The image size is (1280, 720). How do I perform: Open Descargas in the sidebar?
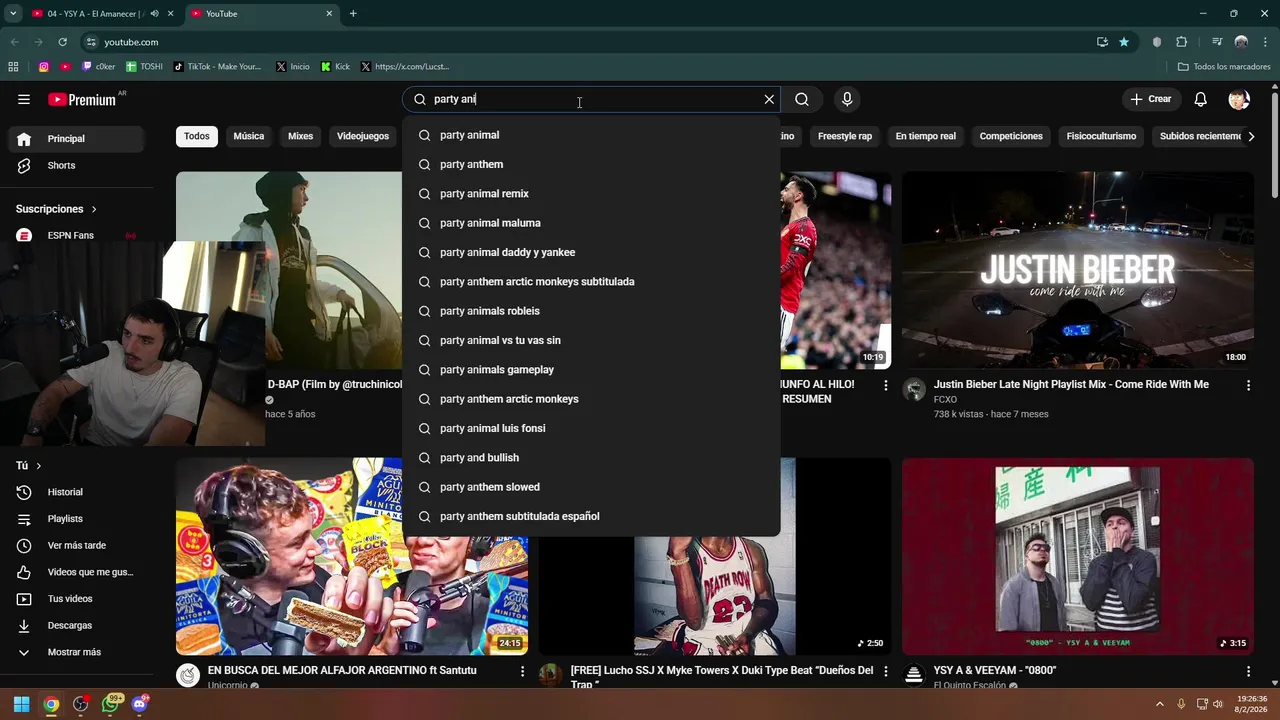coord(75,625)
